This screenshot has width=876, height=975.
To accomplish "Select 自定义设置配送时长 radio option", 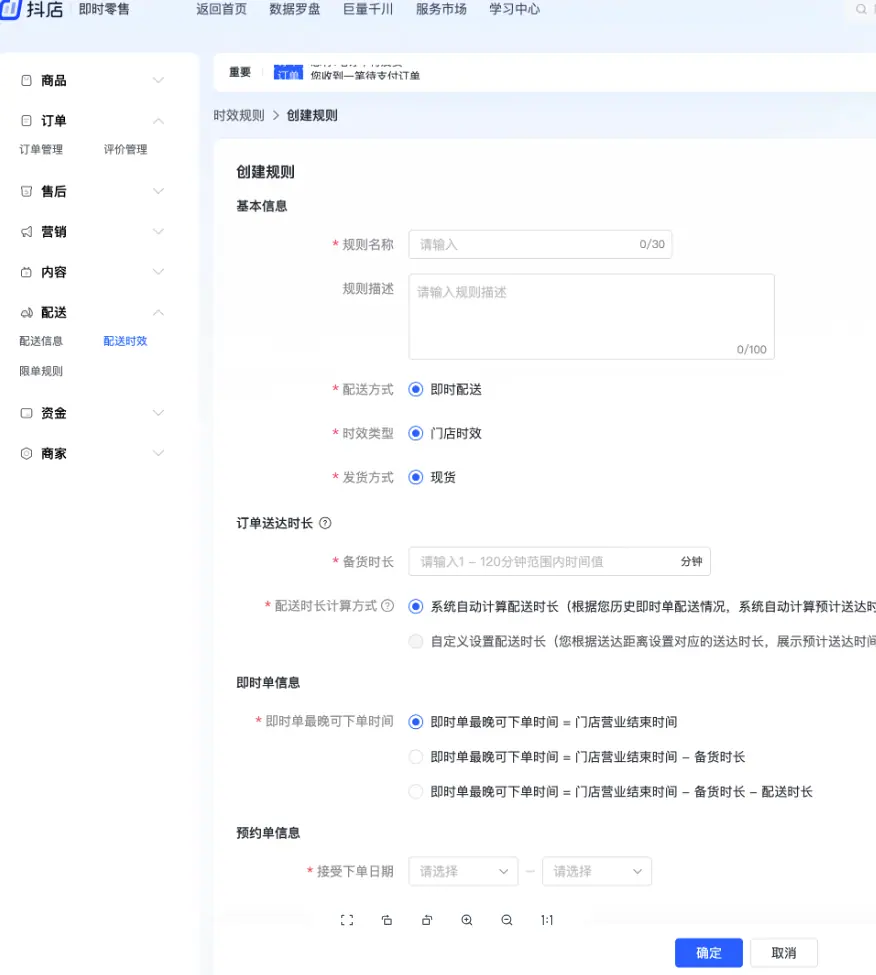I will (x=416, y=641).
